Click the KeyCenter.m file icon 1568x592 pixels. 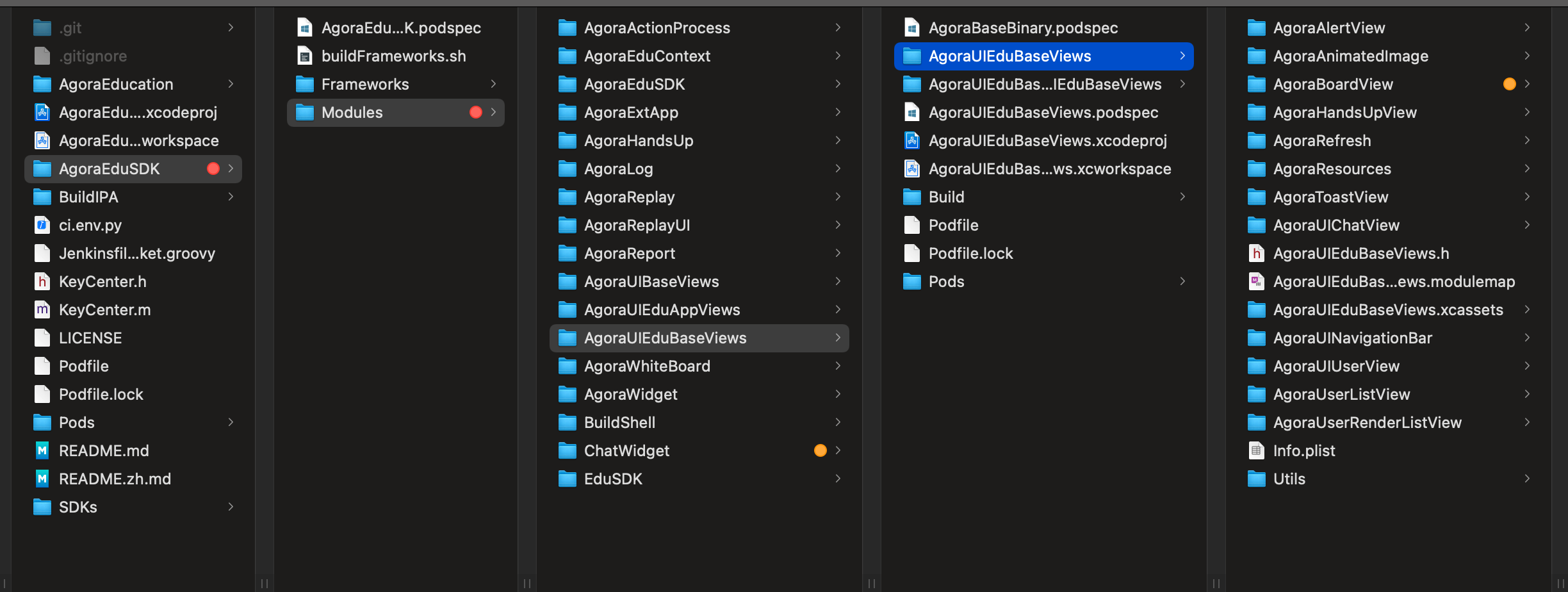click(x=42, y=309)
